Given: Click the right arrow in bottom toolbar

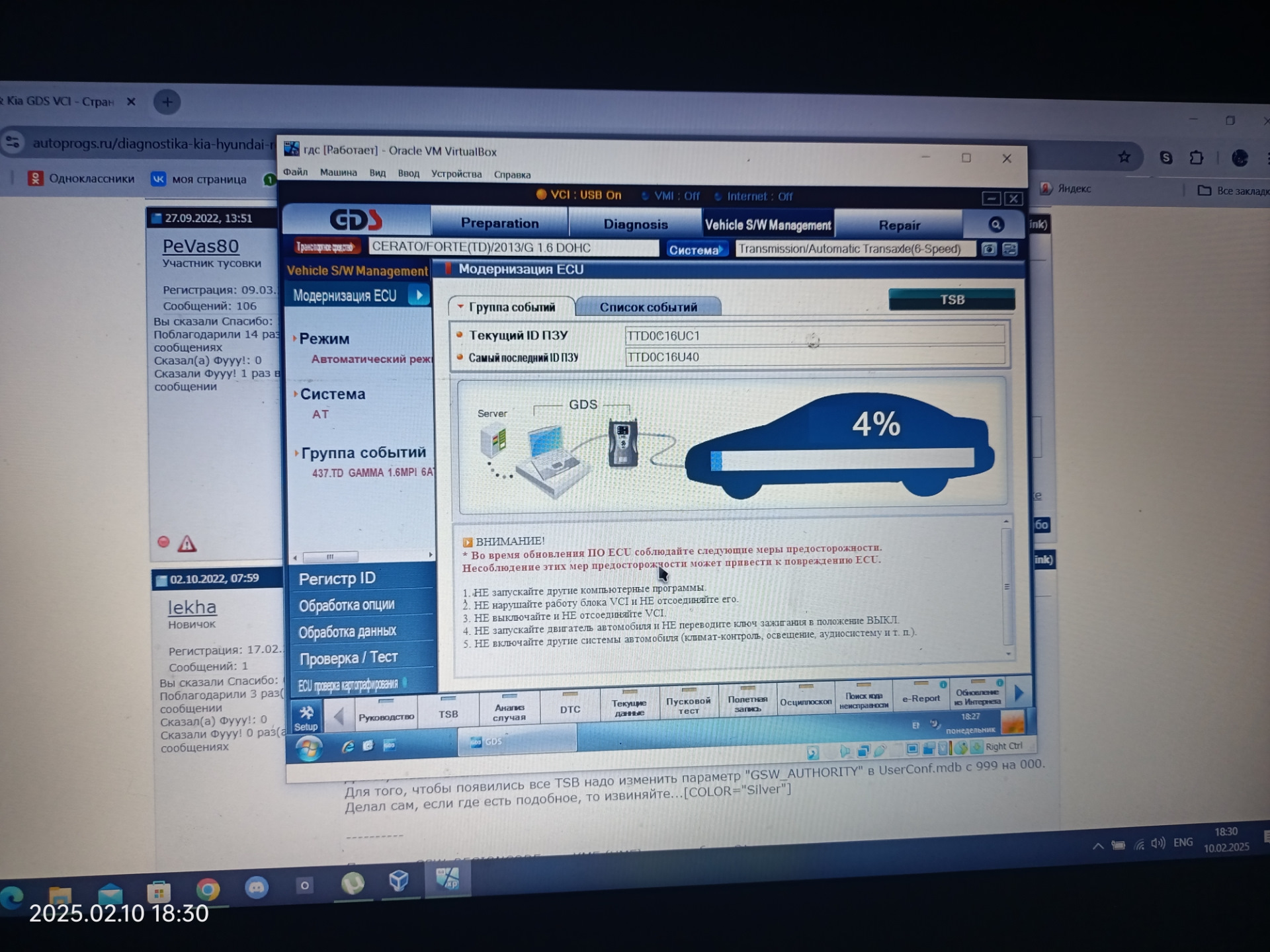Looking at the screenshot, I should point(1019,693).
